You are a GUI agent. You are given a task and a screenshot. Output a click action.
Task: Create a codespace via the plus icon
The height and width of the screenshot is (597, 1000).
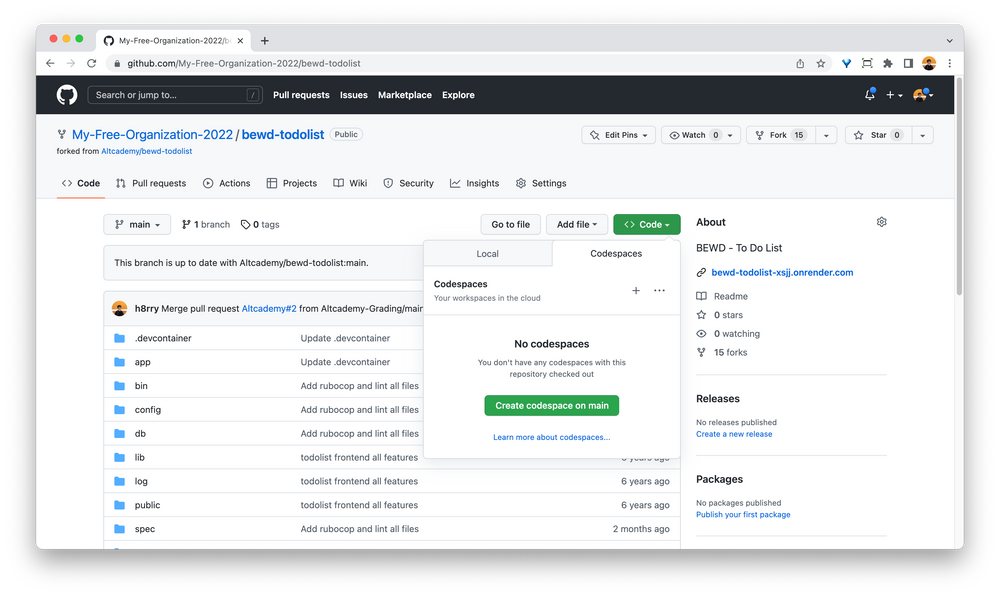coord(636,290)
